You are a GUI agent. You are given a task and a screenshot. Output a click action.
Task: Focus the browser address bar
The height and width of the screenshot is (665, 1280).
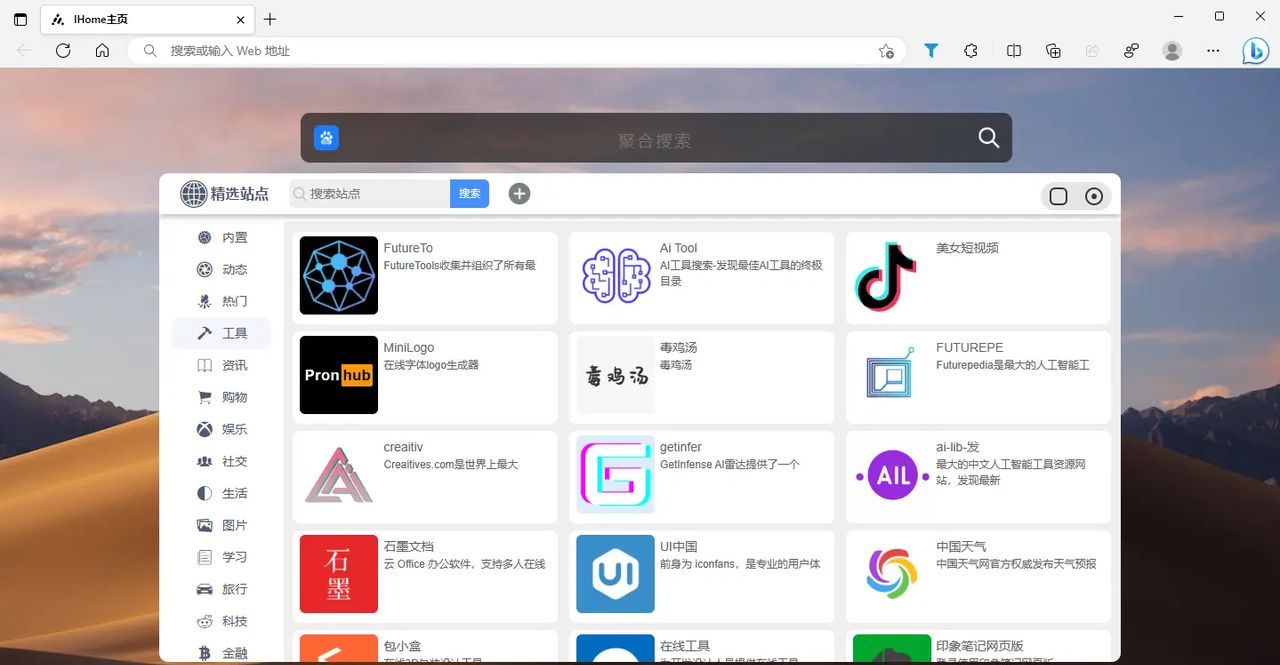click(x=515, y=50)
